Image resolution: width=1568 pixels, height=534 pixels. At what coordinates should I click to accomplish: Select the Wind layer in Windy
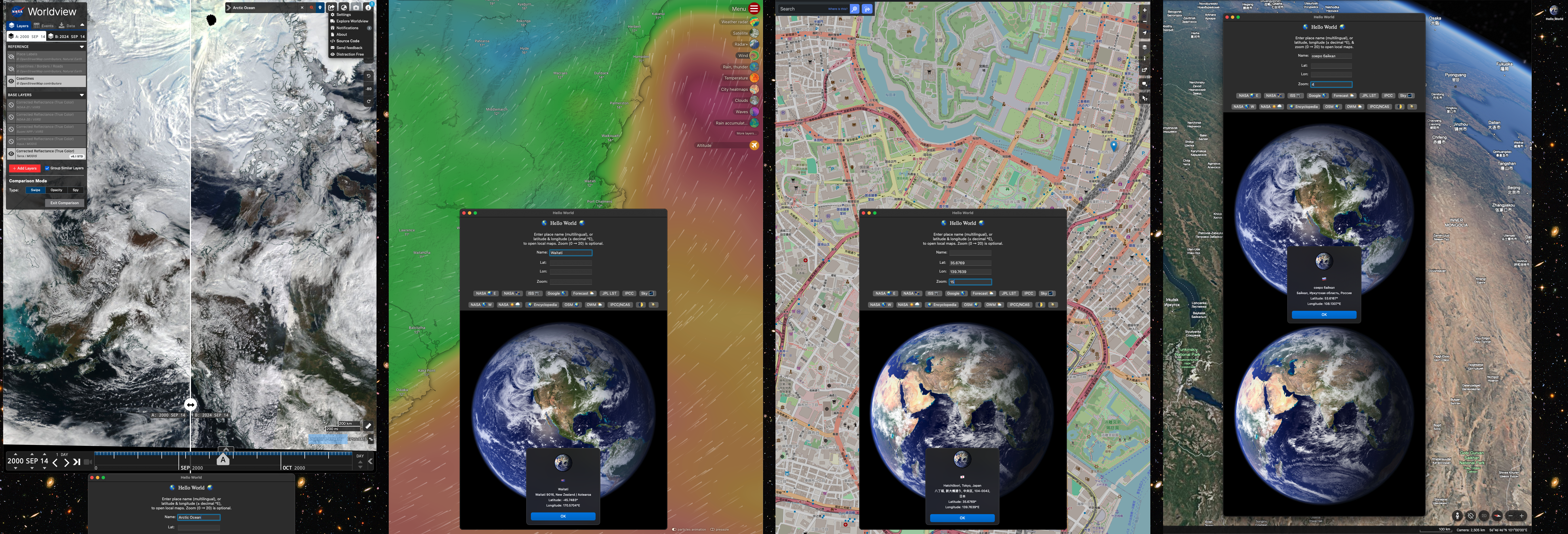(754, 55)
